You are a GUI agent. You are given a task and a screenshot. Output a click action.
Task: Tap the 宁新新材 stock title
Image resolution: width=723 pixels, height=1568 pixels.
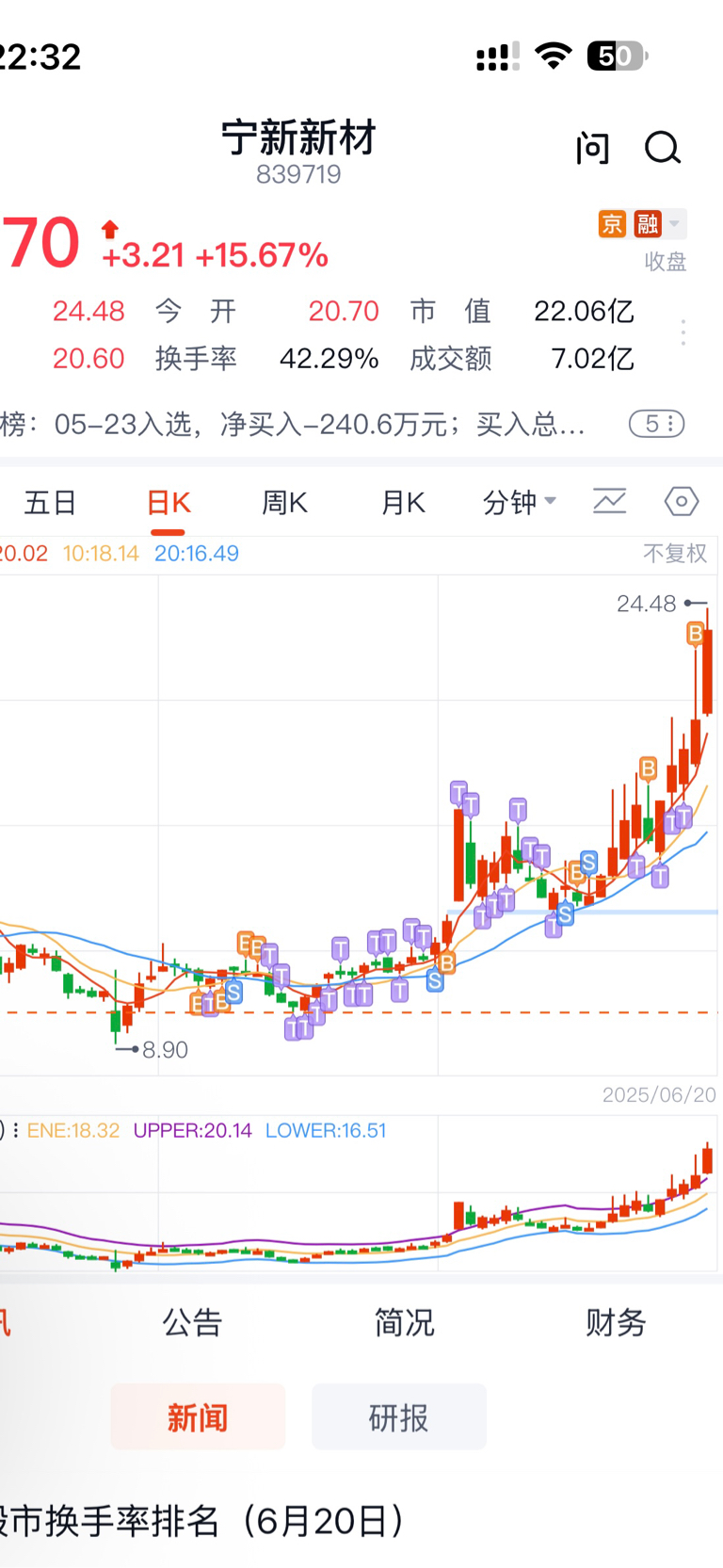(298, 137)
